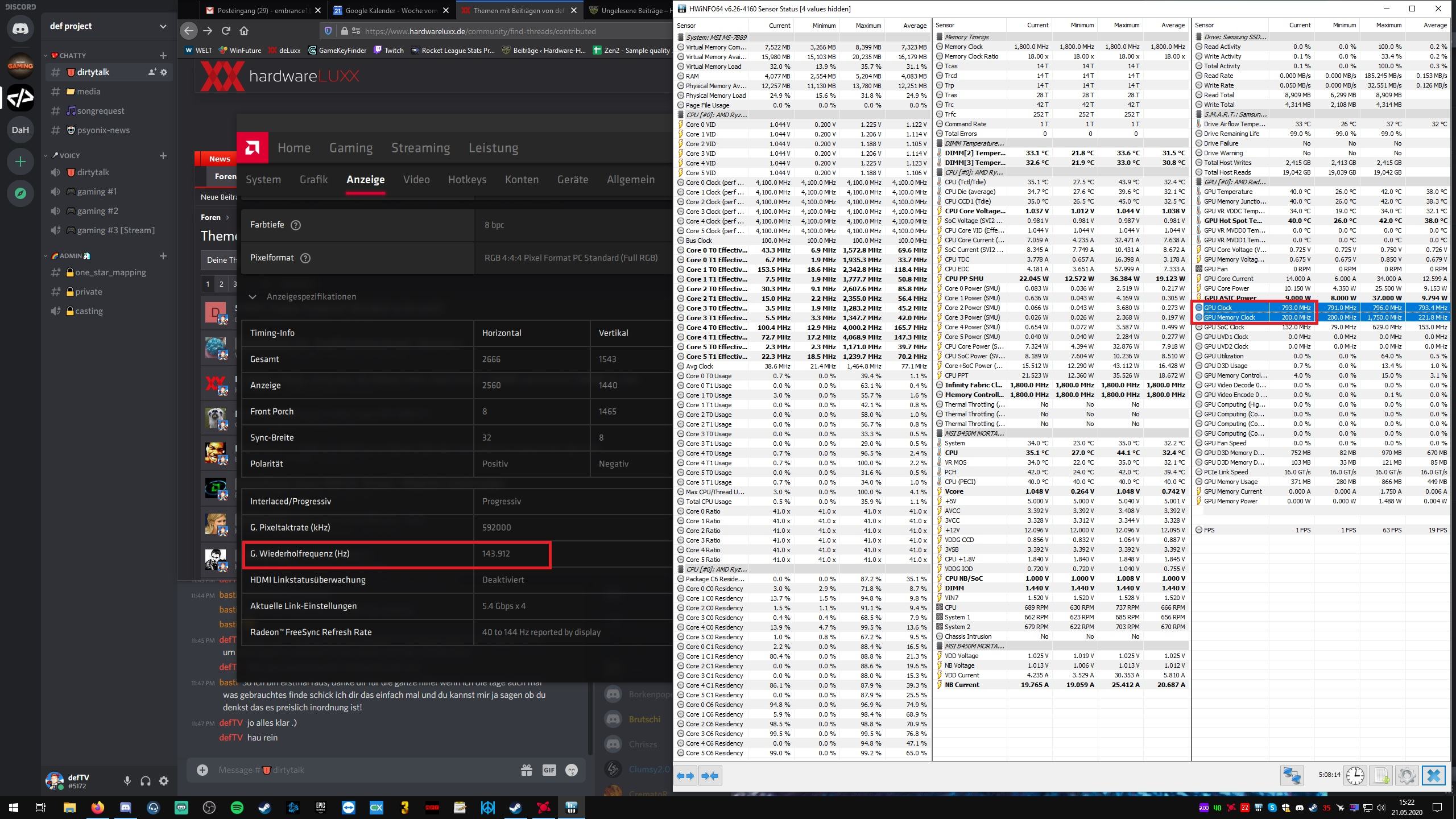The image size is (1456, 819).
Task: Switch to Hotkeys settings sub-tab
Action: click(467, 180)
